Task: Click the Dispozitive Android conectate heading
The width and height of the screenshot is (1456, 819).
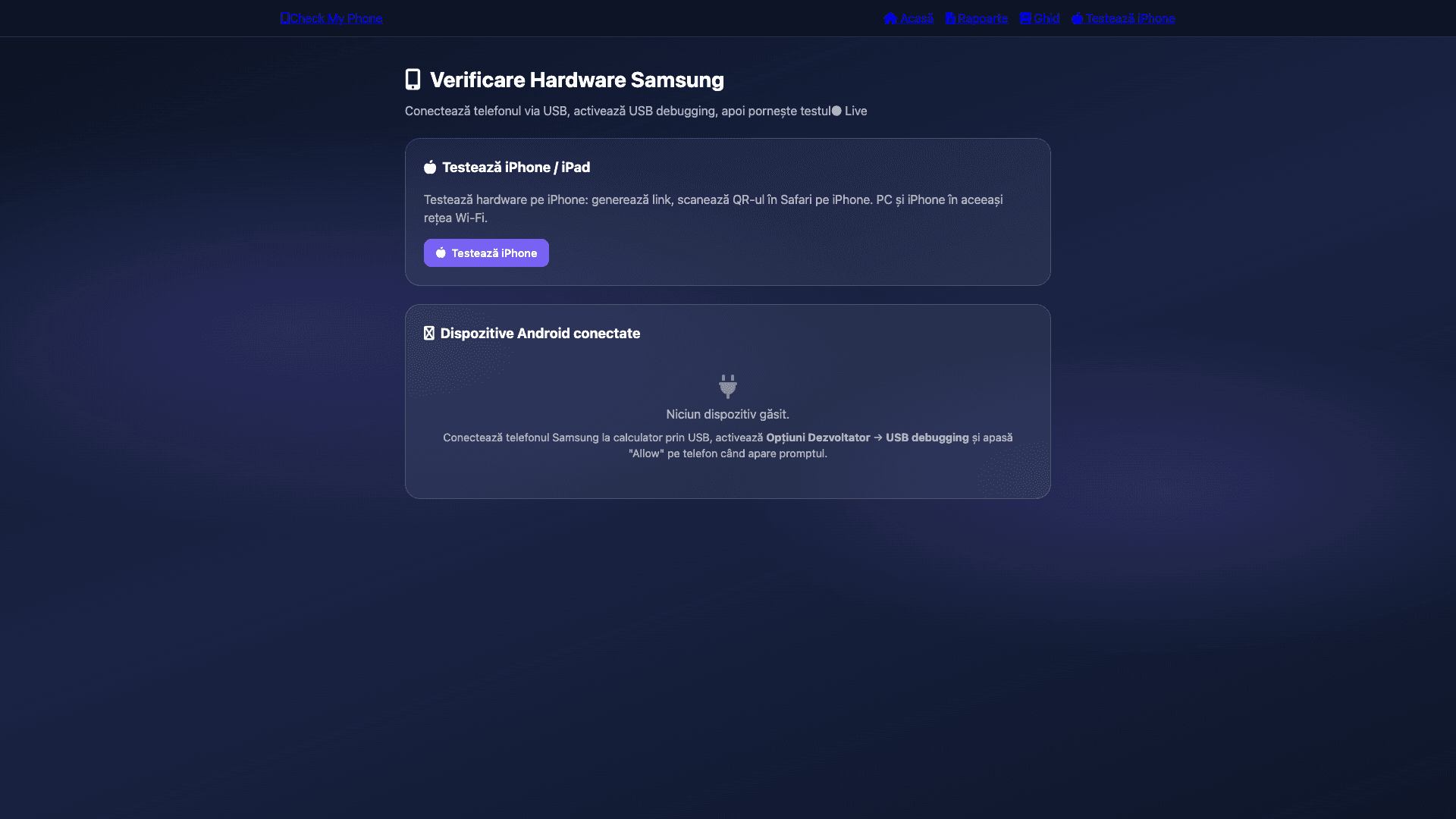Action: tap(540, 334)
